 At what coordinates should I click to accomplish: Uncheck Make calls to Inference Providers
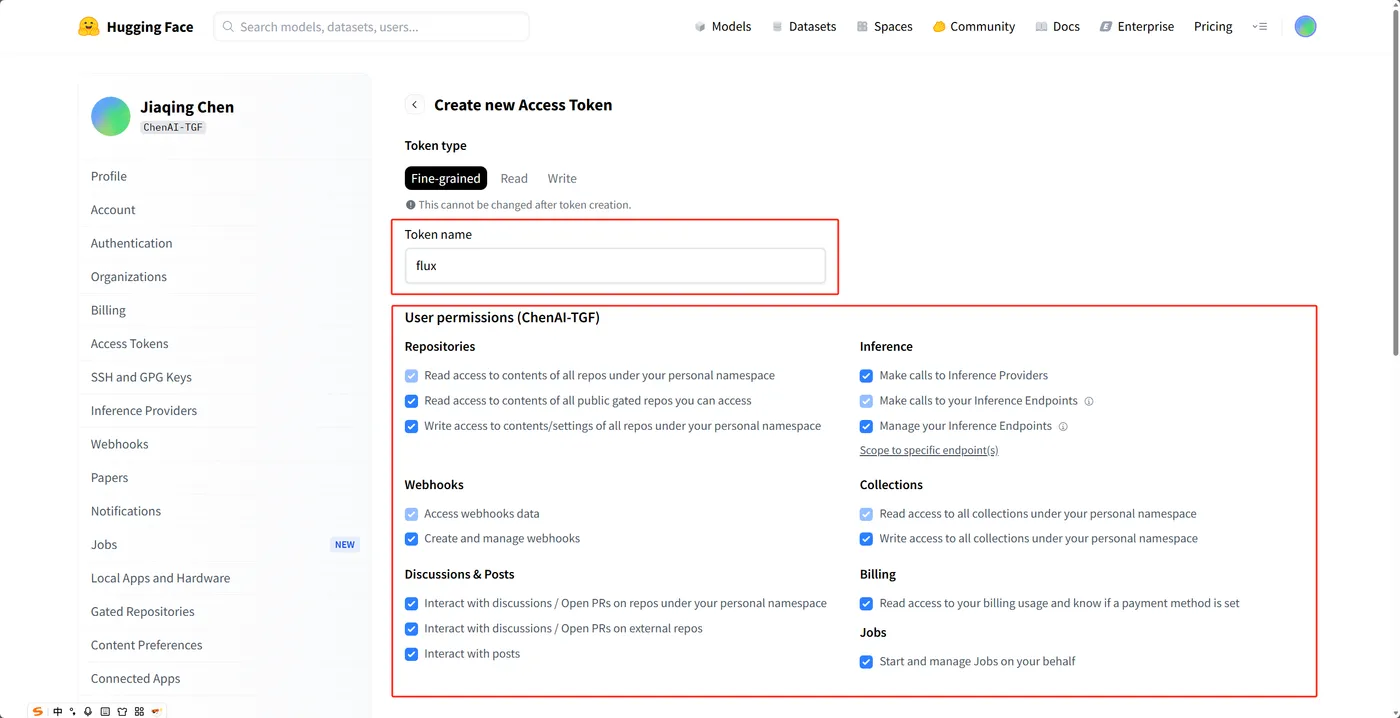866,376
